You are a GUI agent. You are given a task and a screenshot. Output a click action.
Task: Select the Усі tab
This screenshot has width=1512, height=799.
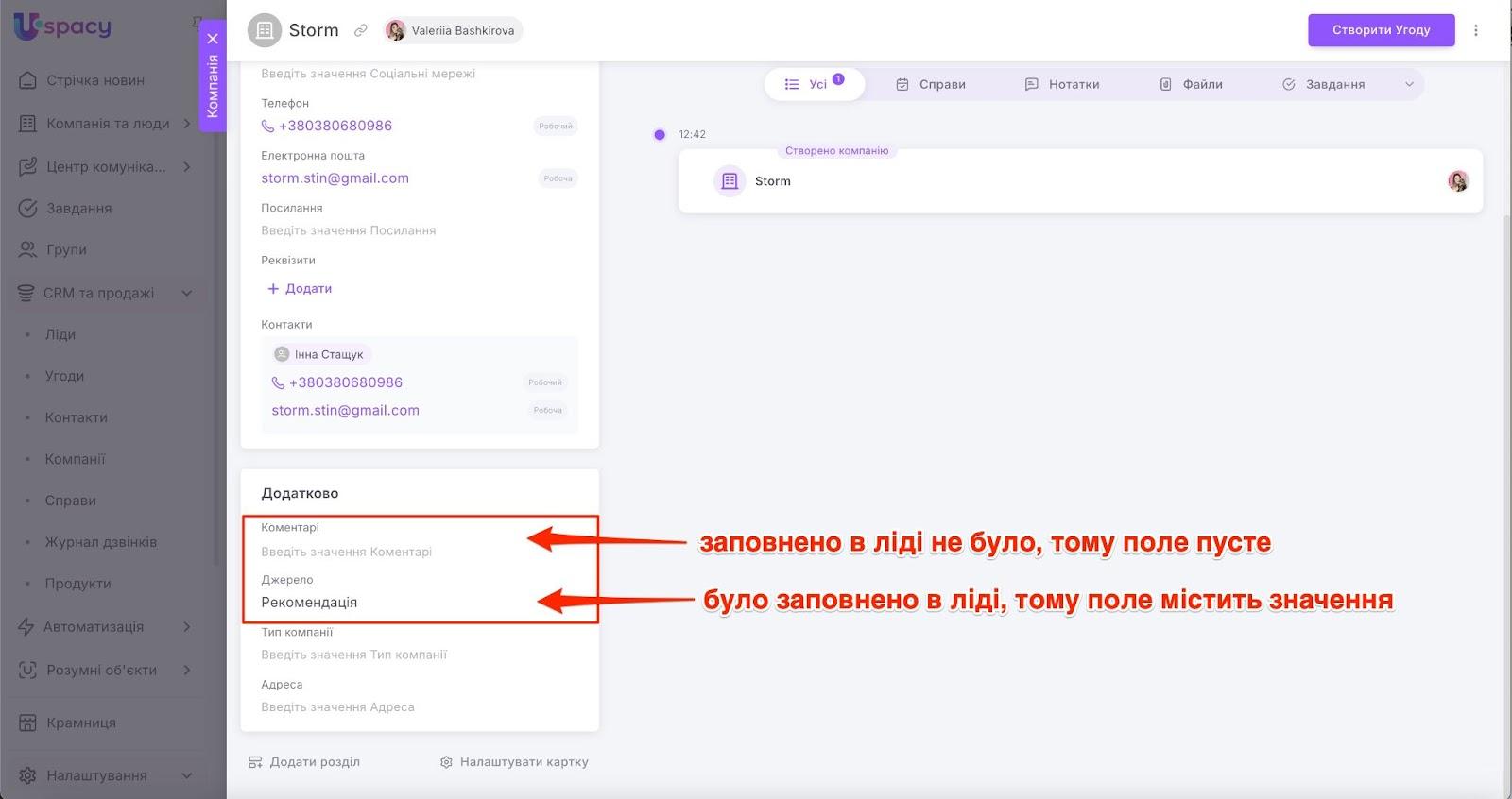pos(814,84)
